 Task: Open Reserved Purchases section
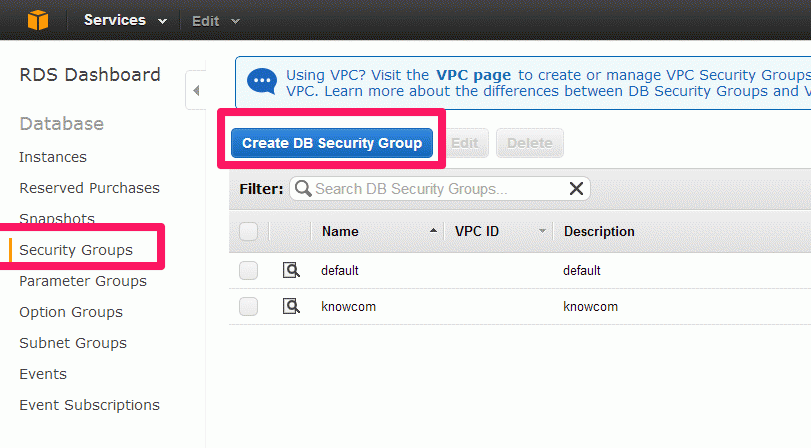point(89,188)
